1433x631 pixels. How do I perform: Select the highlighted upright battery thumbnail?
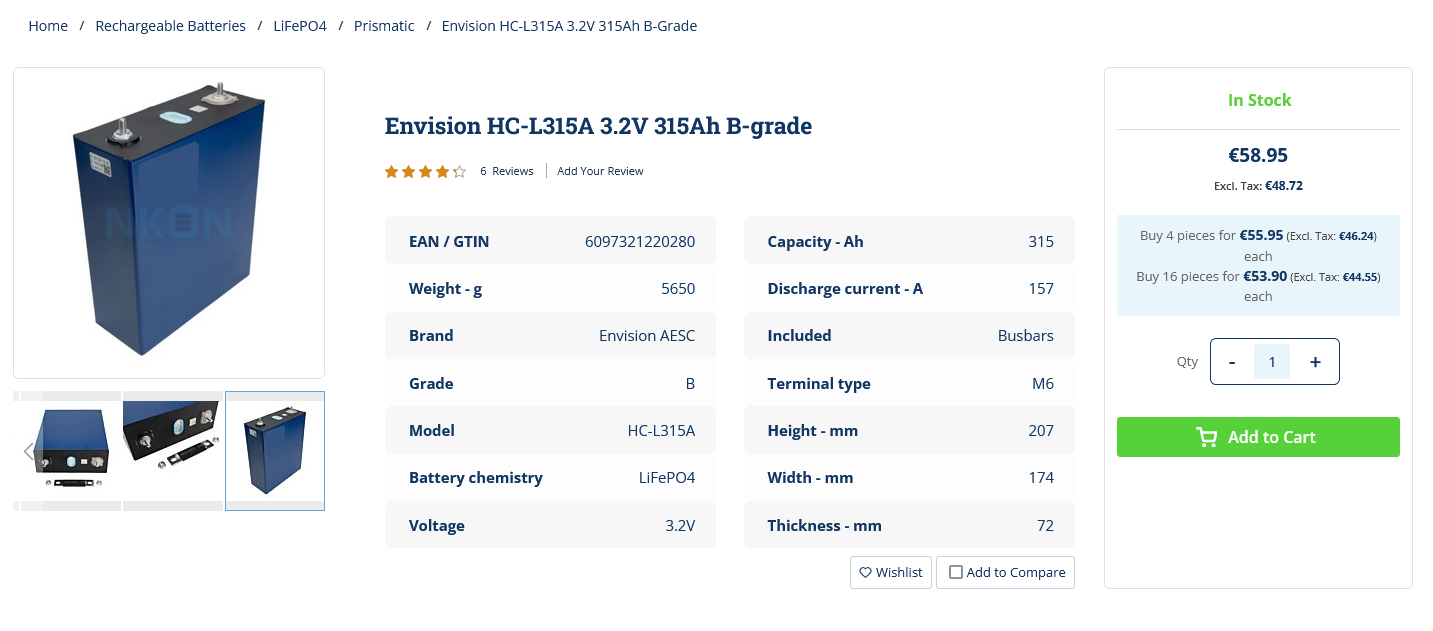point(275,451)
